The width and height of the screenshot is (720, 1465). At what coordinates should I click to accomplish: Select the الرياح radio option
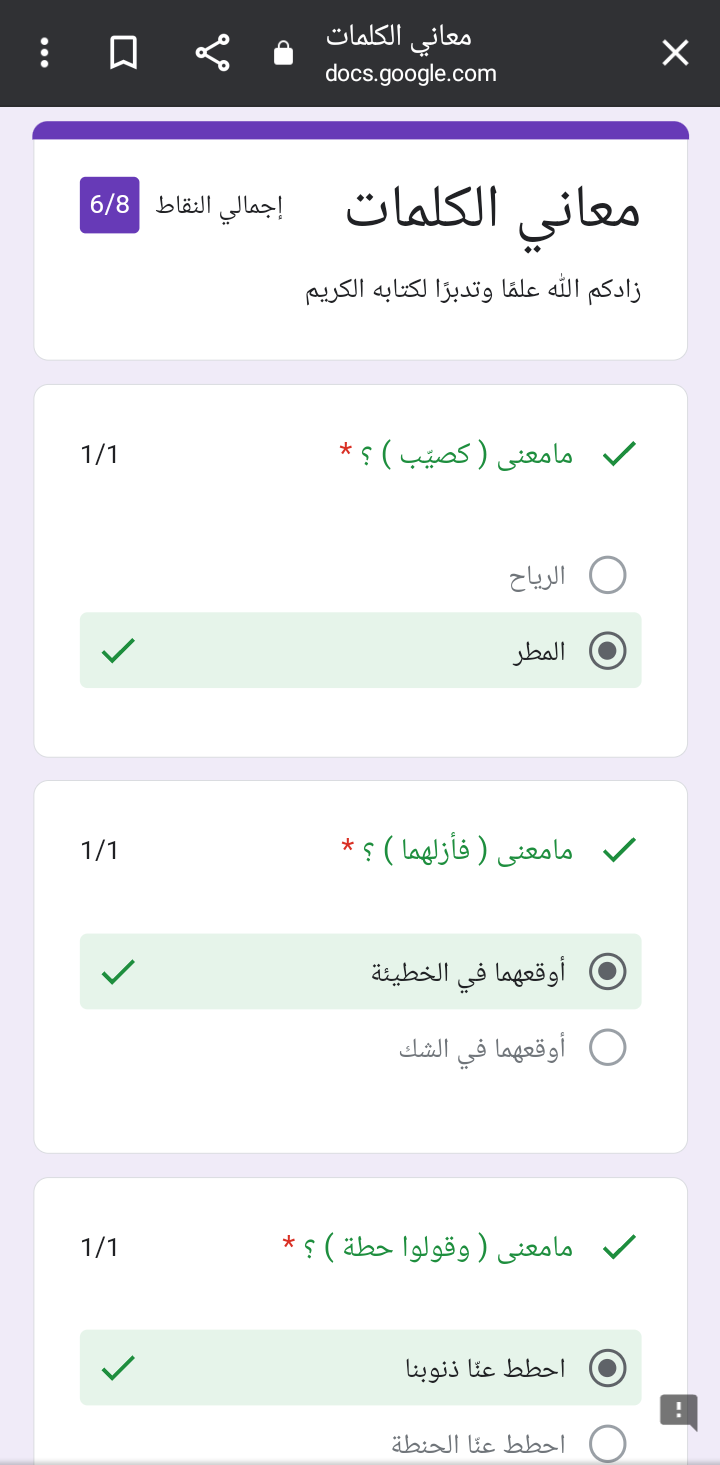tap(608, 575)
